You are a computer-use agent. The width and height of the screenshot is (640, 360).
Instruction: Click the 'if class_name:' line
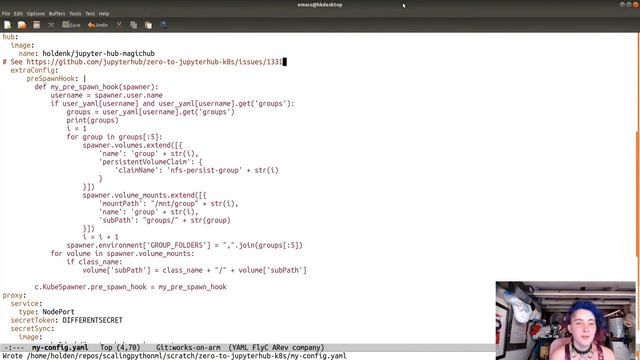[94, 262]
